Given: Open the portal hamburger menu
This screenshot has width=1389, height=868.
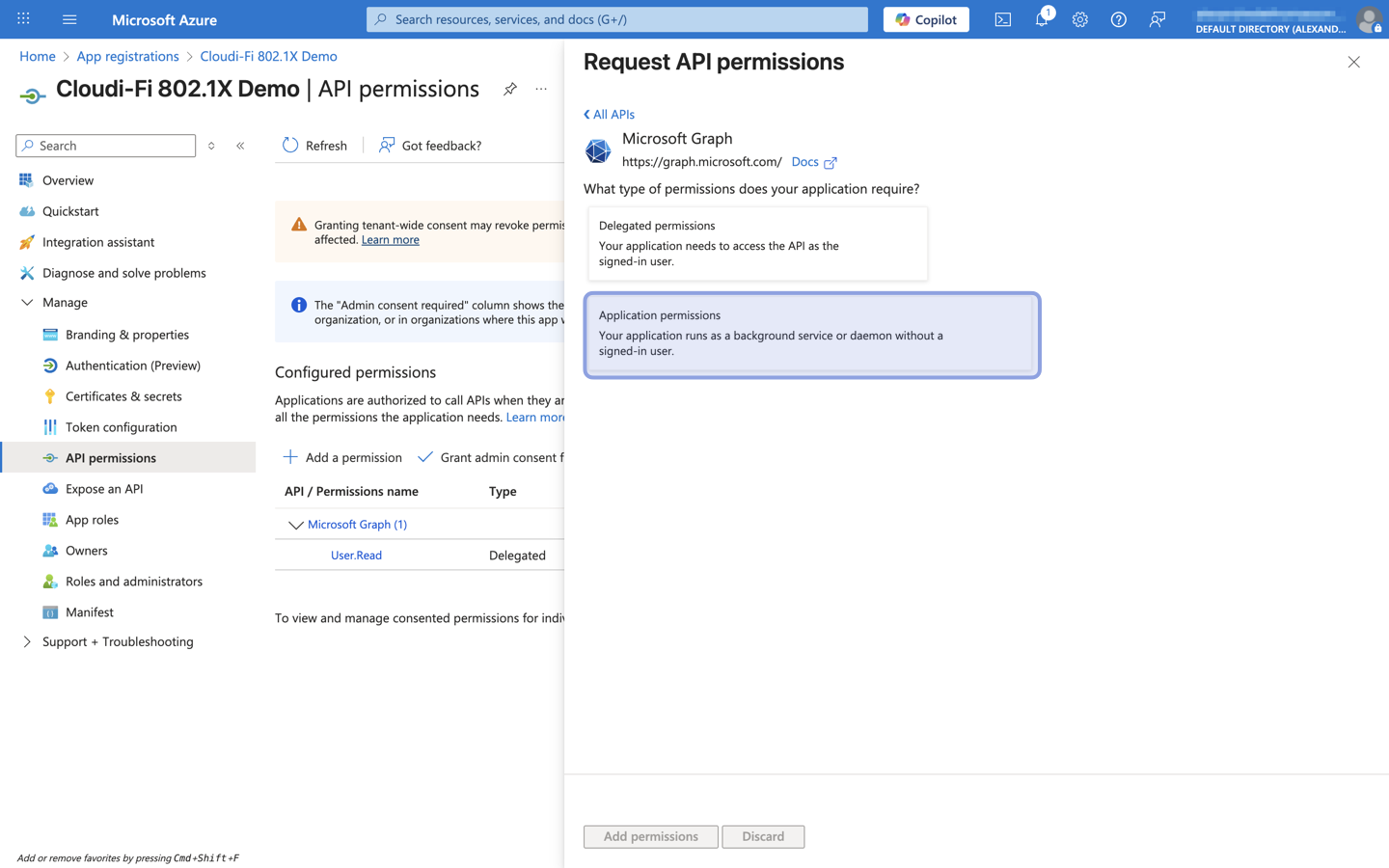Looking at the screenshot, I should [69, 19].
